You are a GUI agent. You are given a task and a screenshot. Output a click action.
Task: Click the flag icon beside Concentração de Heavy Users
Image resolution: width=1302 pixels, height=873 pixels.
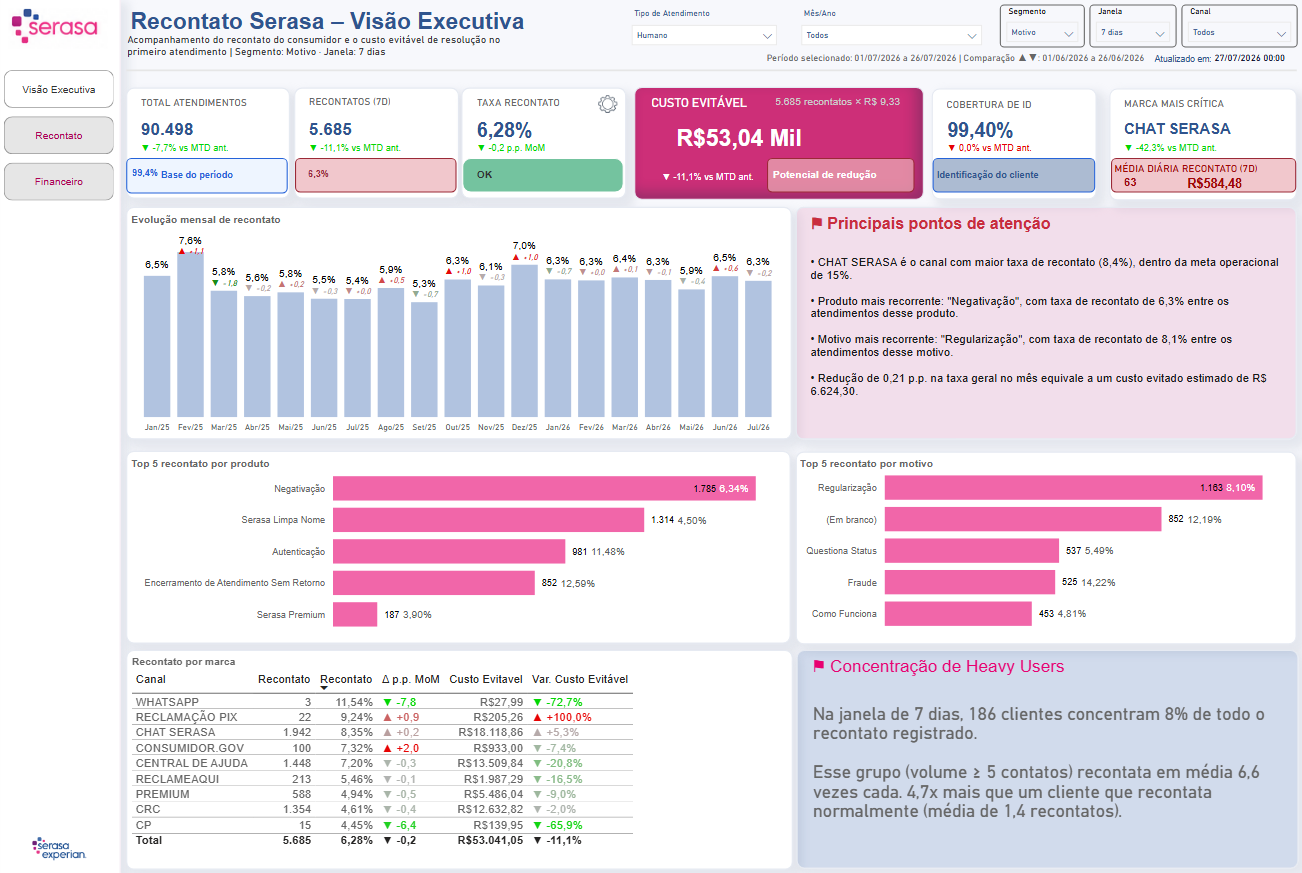[819, 667]
